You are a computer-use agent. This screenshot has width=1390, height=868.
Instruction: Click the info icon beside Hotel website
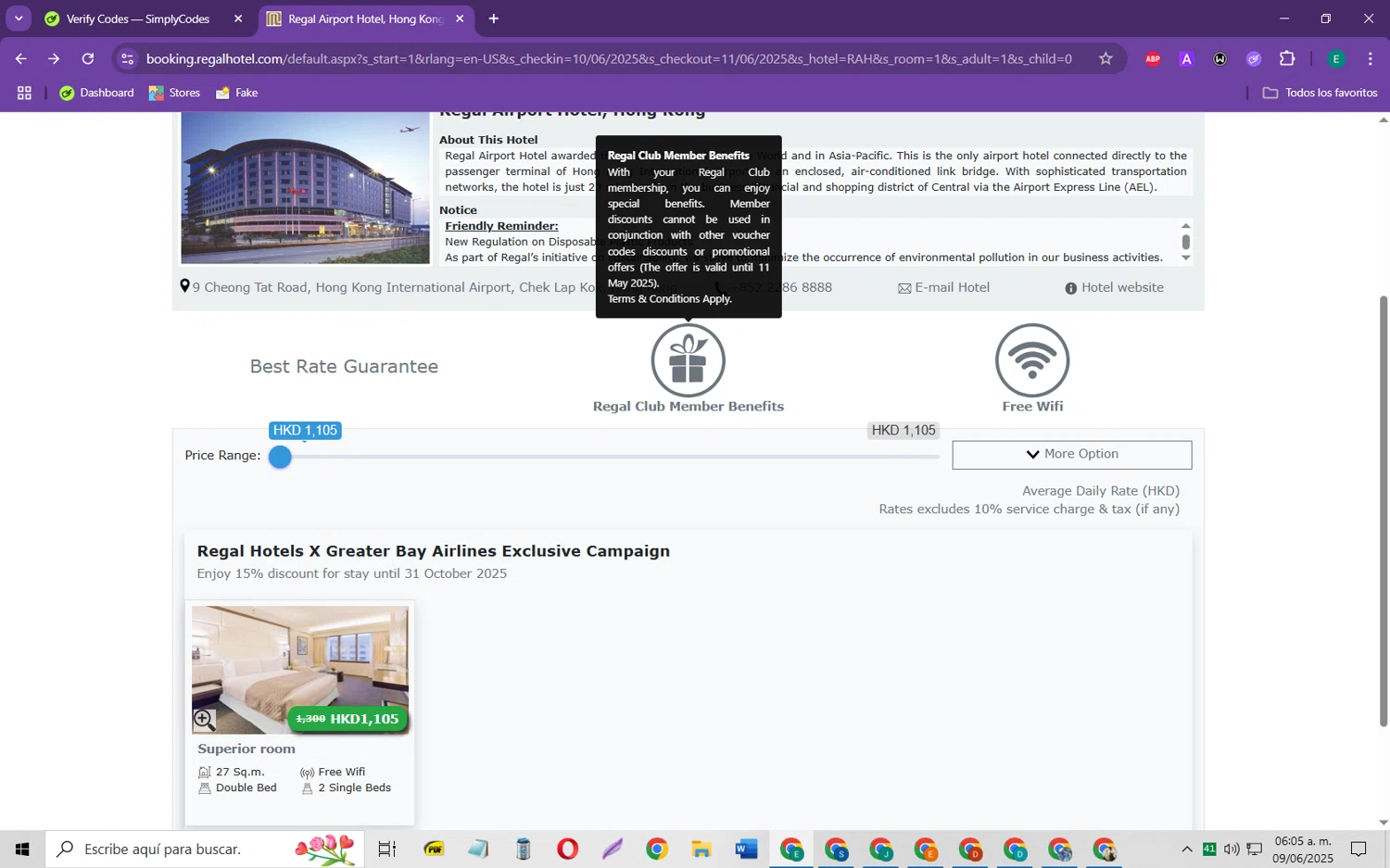click(x=1071, y=288)
